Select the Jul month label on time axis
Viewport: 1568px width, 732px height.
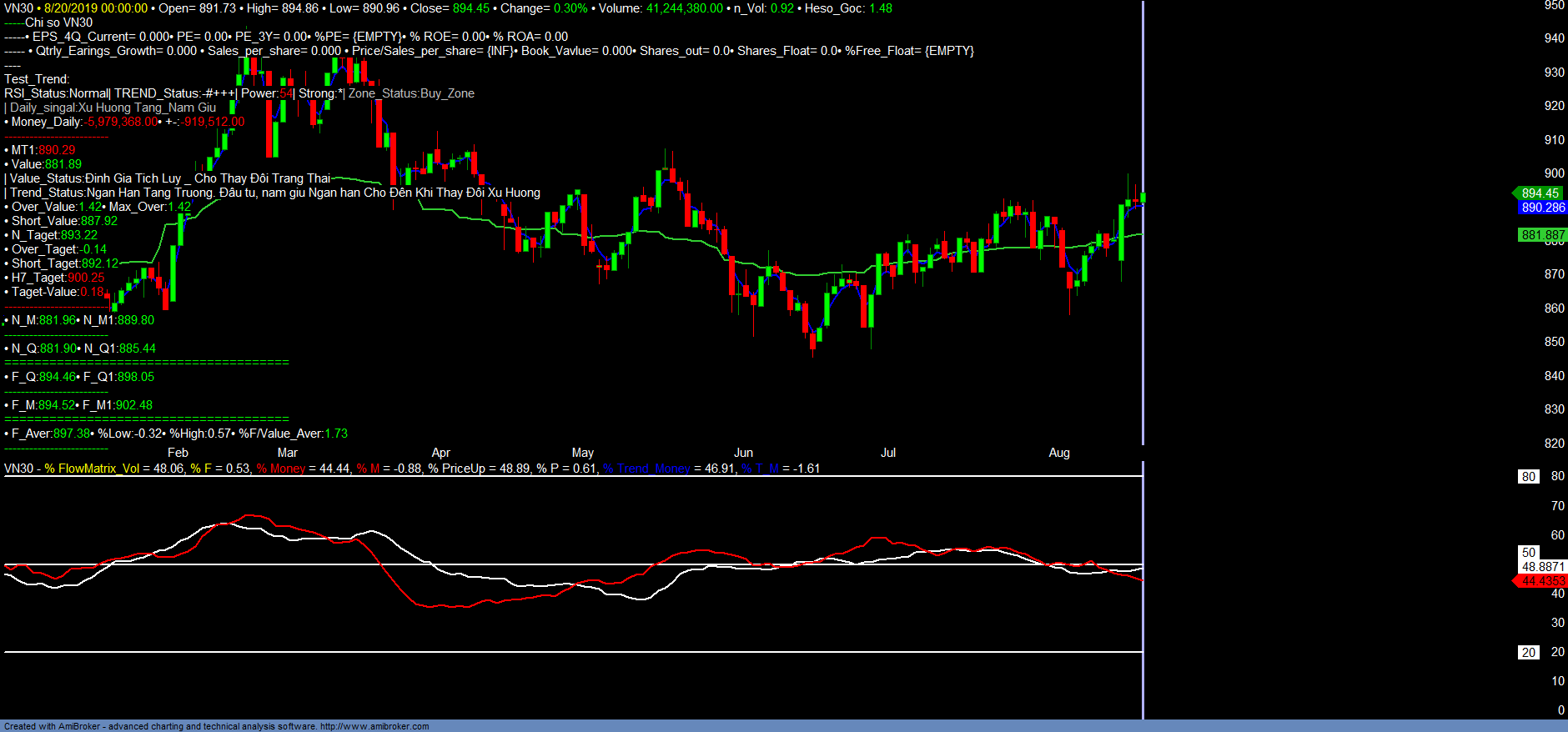[x=887, y=453]
